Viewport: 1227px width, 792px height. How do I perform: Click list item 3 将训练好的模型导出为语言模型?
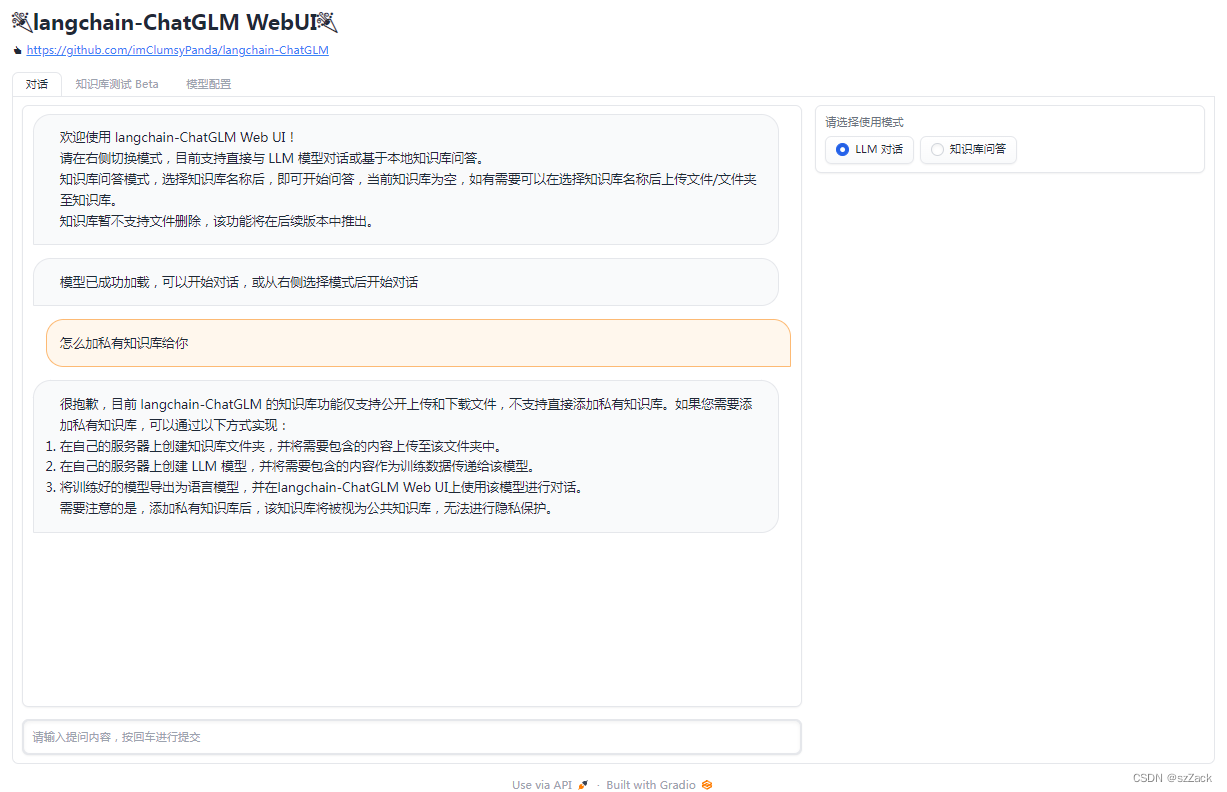(321, 487)
